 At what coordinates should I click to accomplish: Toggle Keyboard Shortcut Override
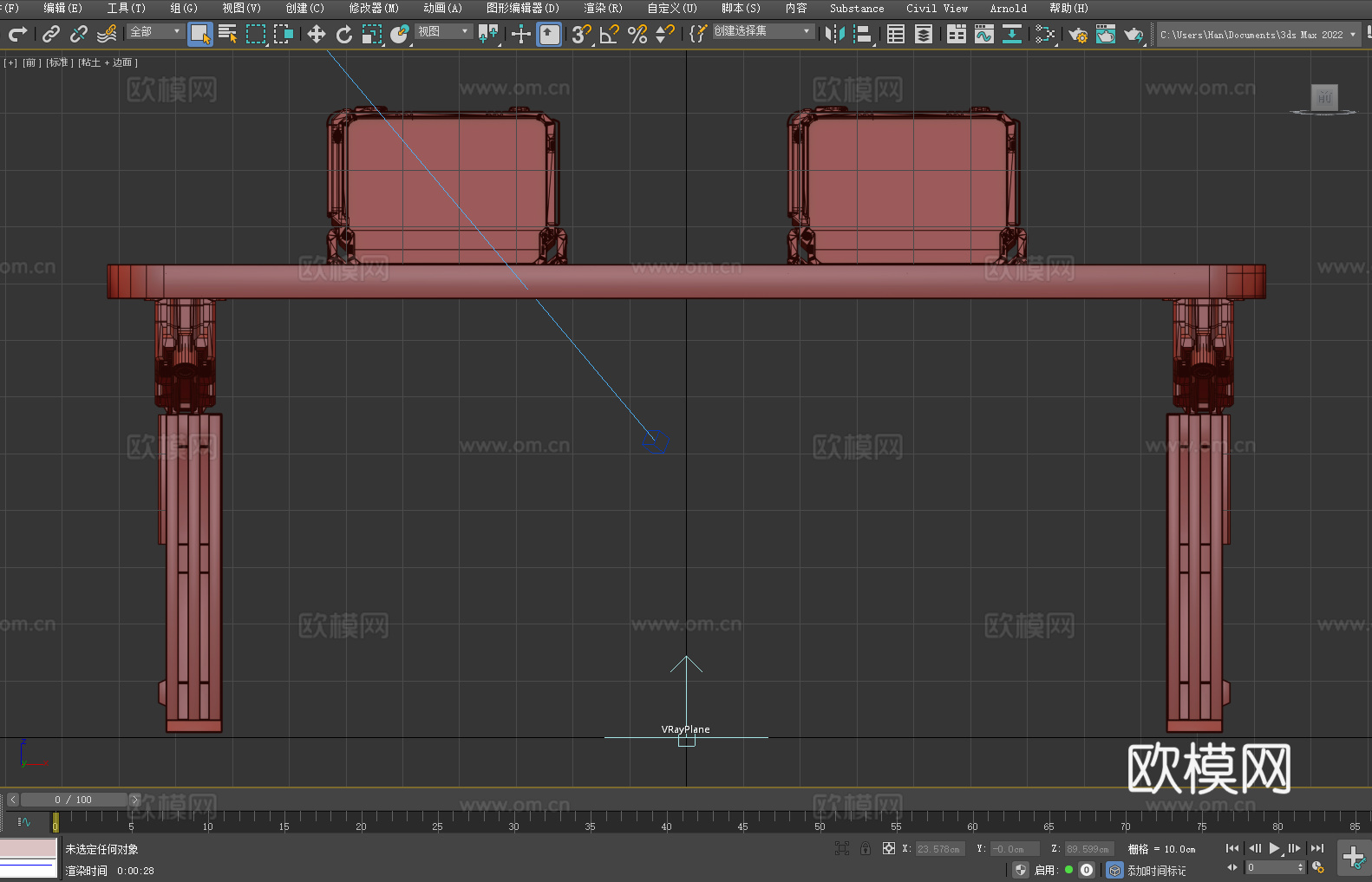coord(549,34)
